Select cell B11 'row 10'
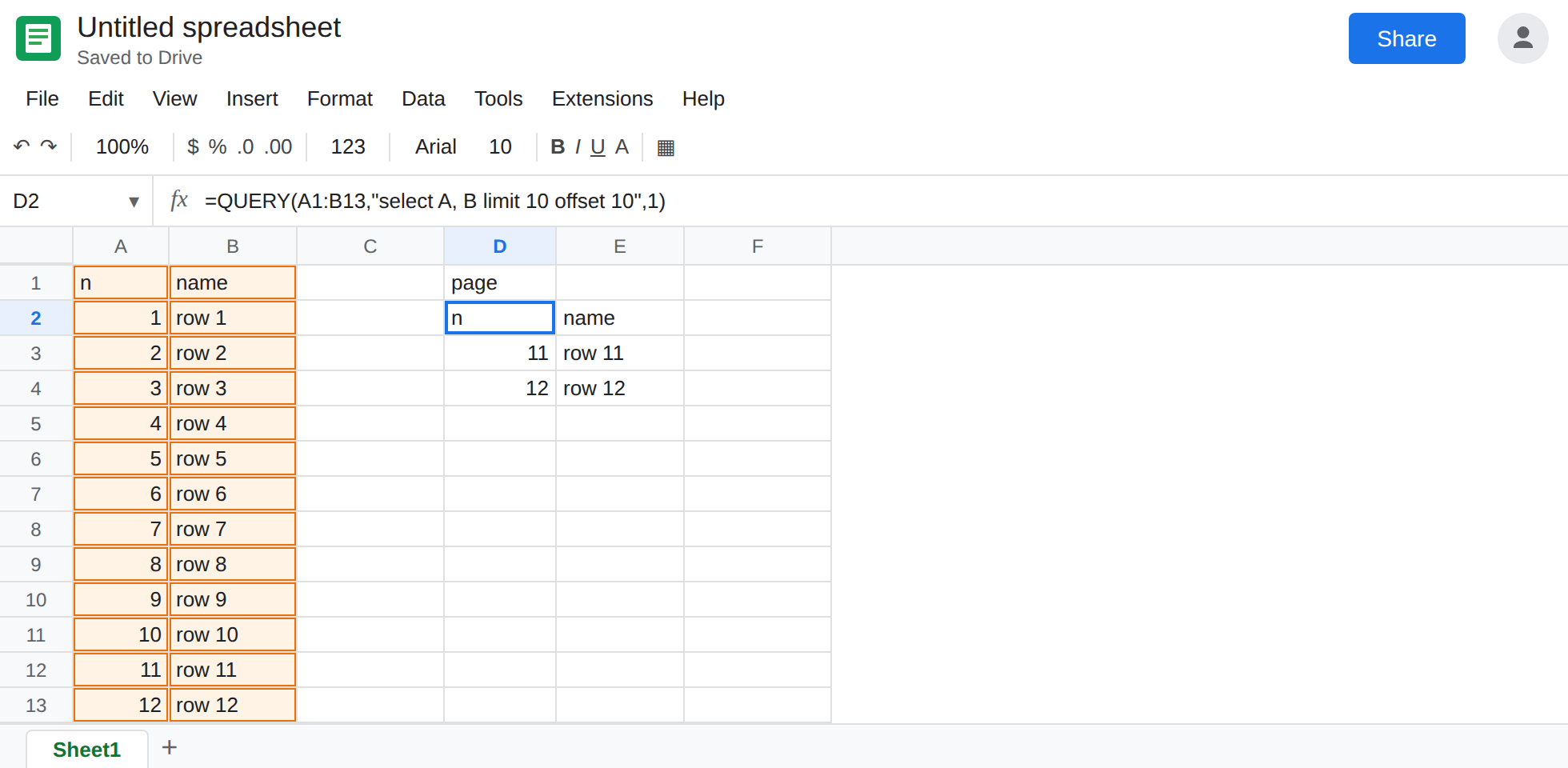 coord(233,635)
